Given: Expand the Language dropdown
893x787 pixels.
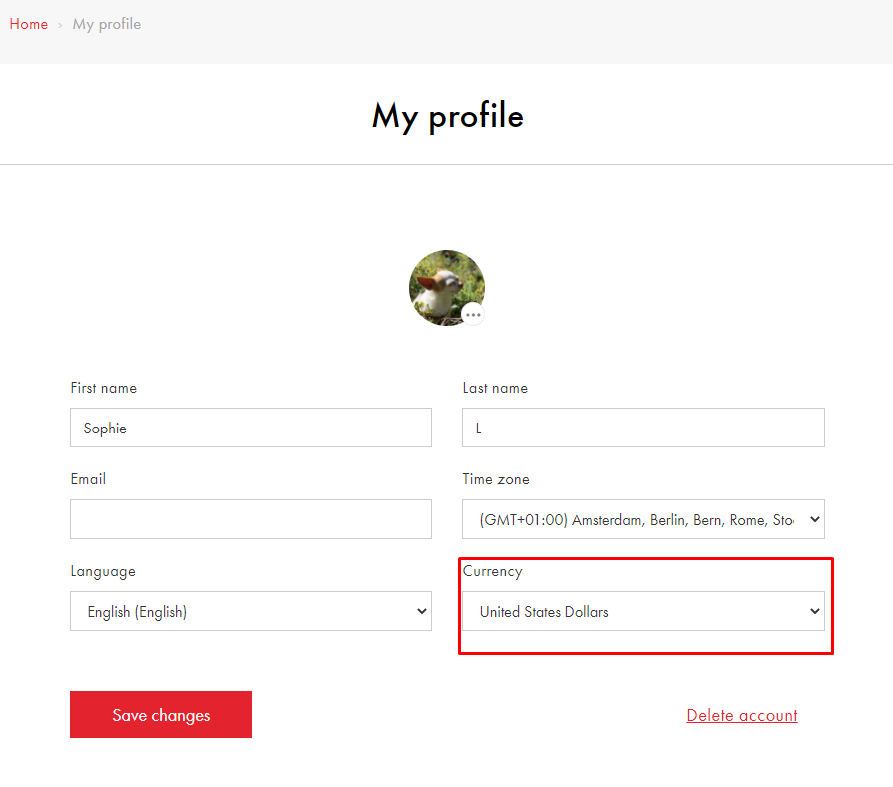Looking at the screenshot, I should (251, 611).
